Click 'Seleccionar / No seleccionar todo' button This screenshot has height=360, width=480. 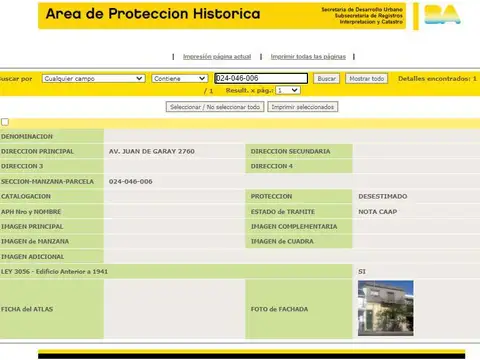tap(215, 107)
